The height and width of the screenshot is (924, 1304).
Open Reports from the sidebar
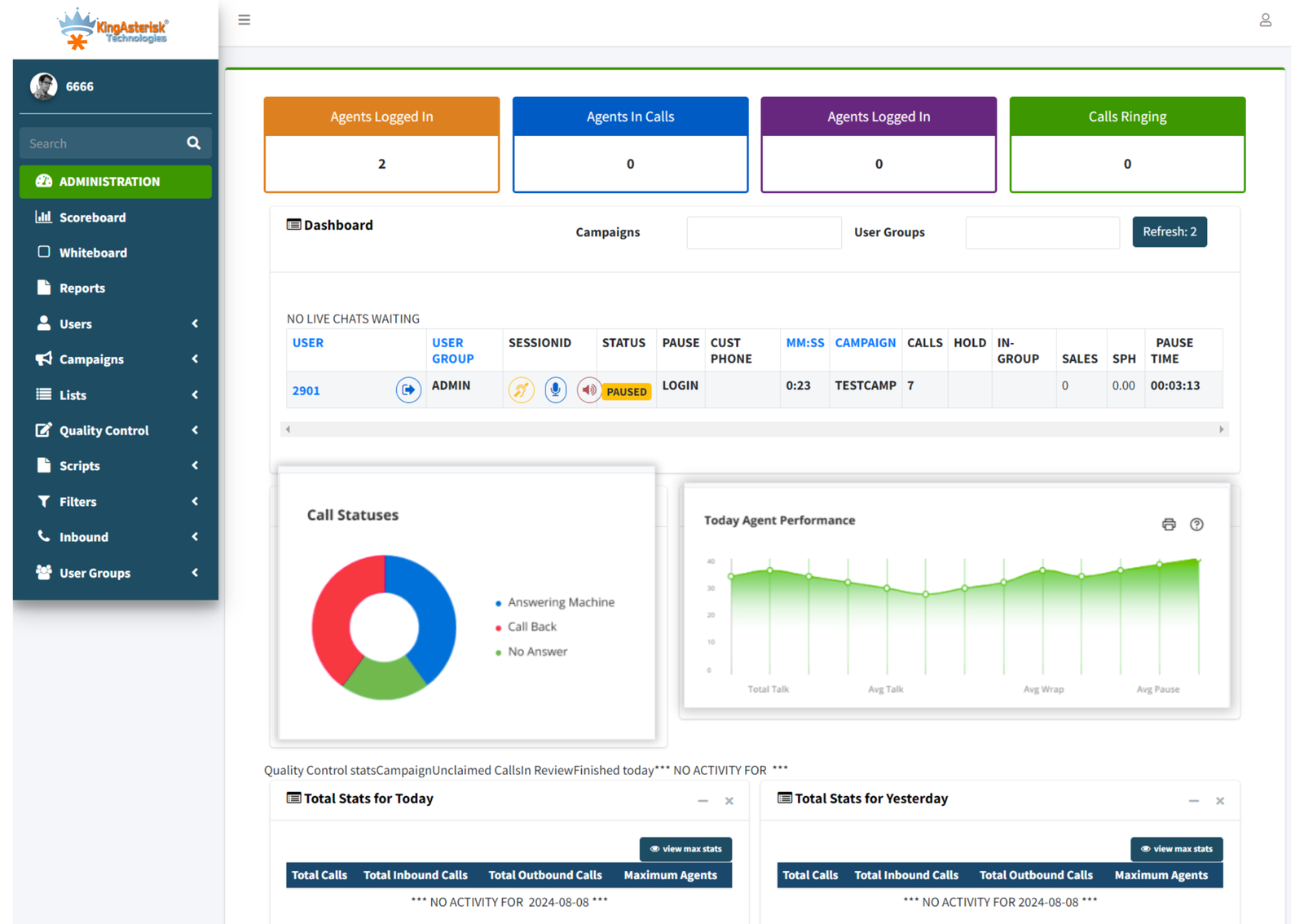coord(81,288)
